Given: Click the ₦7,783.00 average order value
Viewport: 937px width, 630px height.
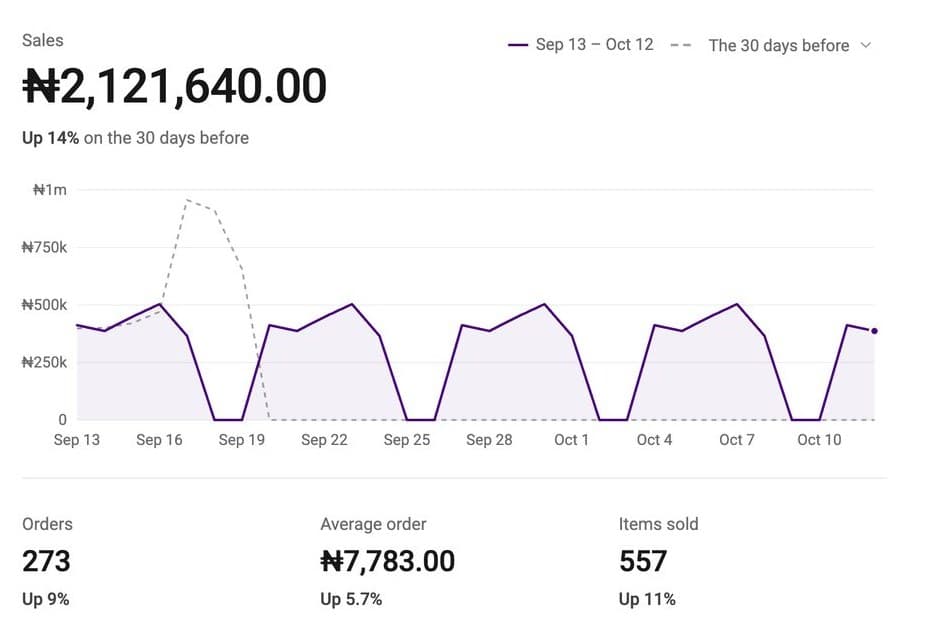Looking at the screenshot, I should coord(387,561).
